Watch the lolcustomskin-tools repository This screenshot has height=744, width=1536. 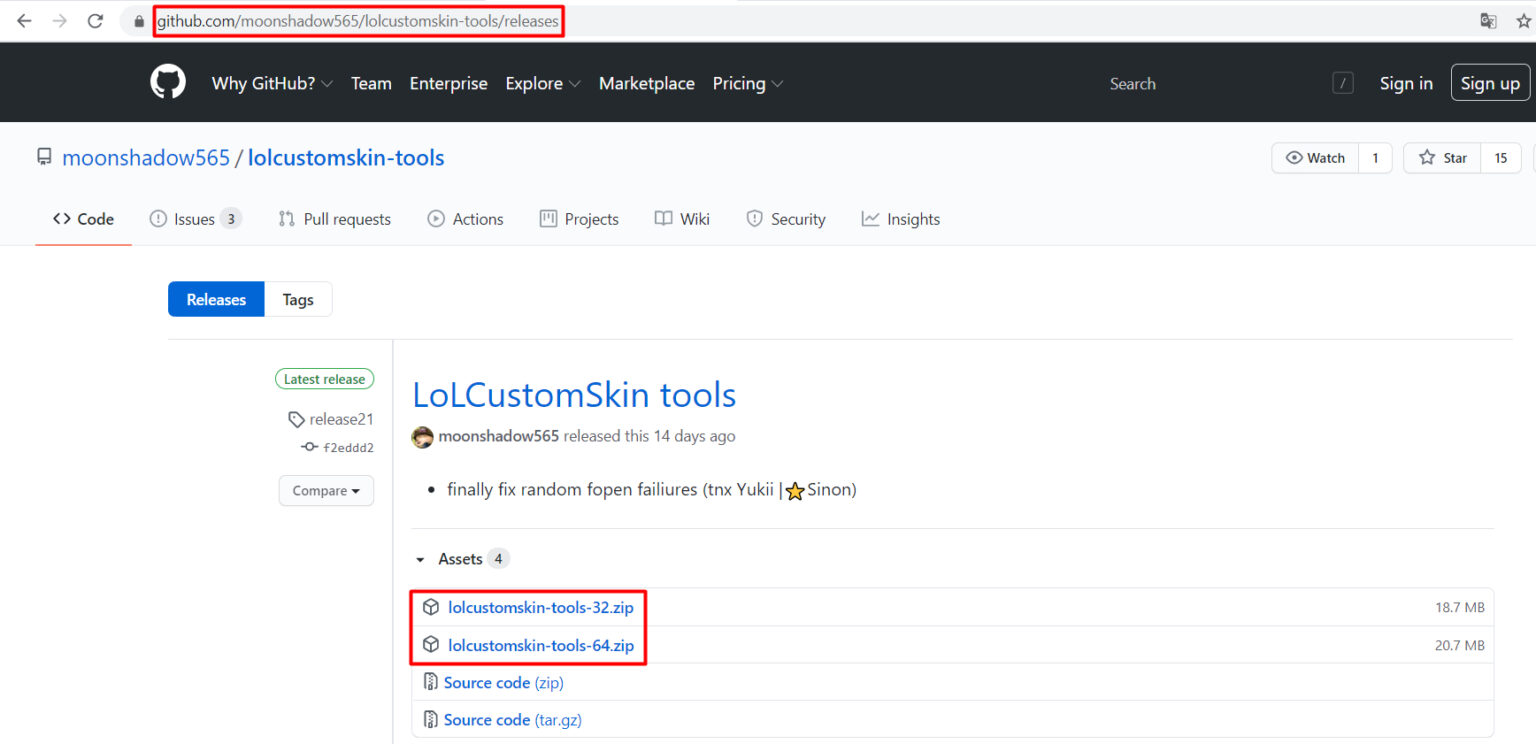coord(1314,157)
